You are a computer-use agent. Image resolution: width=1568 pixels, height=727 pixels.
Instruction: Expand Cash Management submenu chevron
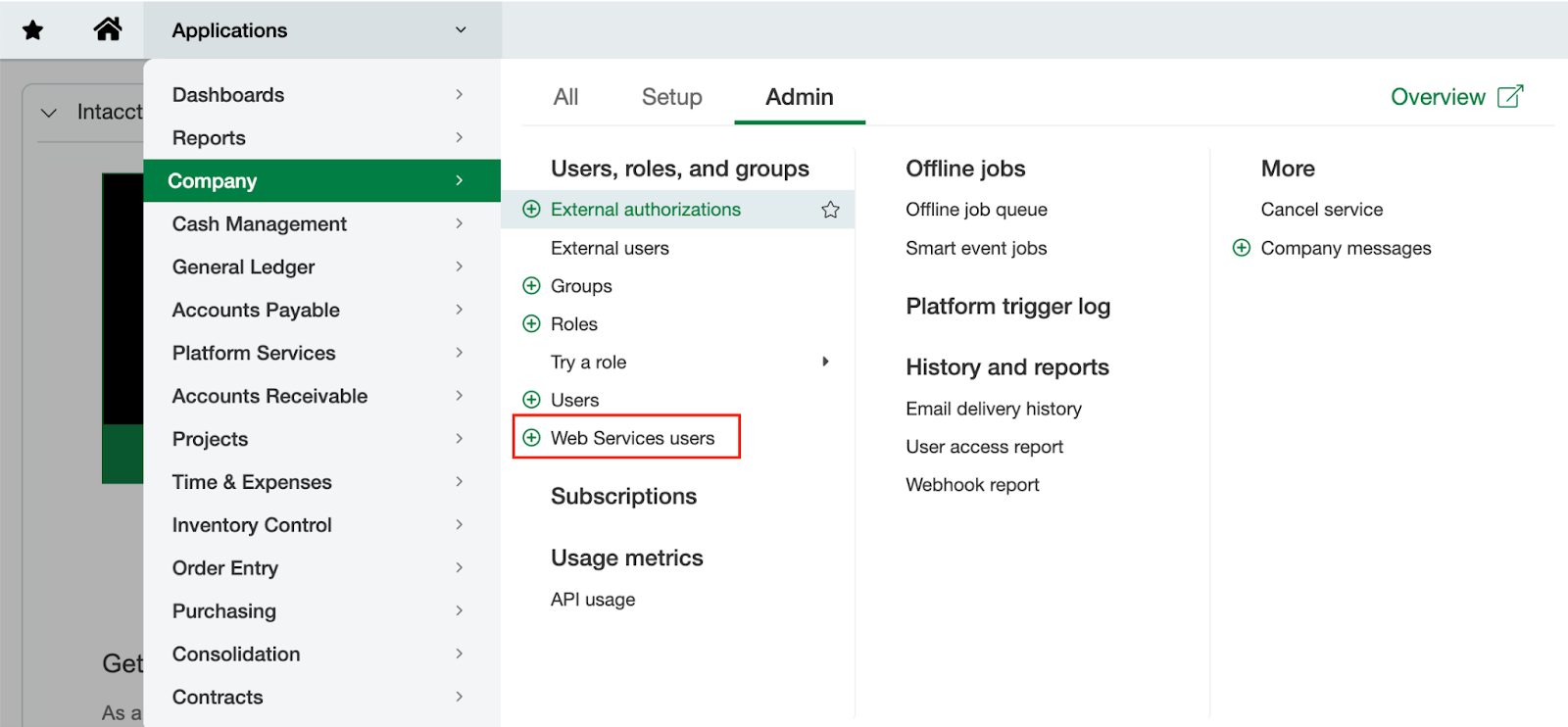click(x=459, y=223)
